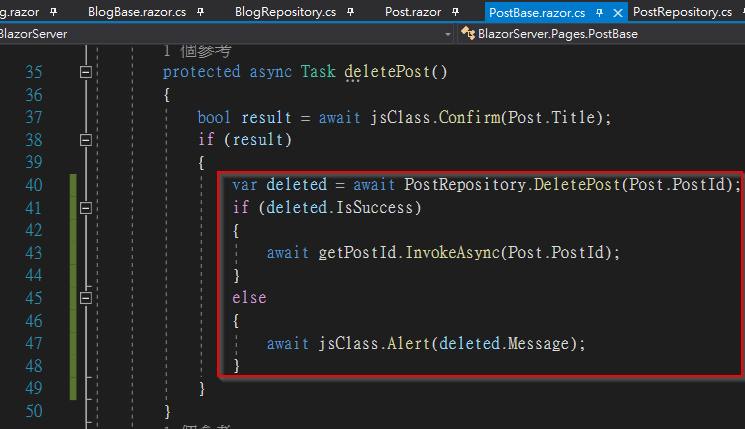This screenshot has height=429, width=745.
Task: Collapse the if (deleted.IsSuccess) block at line 41
Action: pyautogui.click(x=86, y=208)
